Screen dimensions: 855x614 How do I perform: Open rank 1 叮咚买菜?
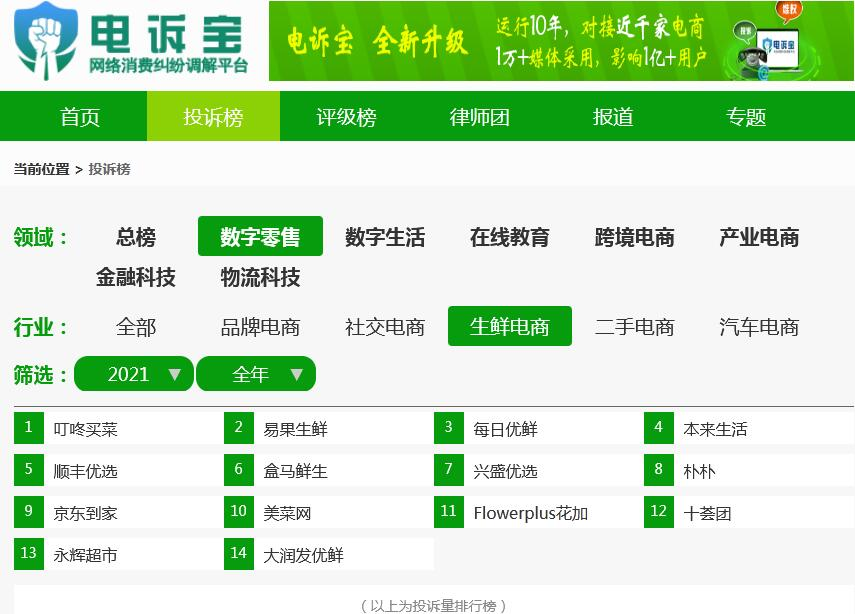pos(119,428)
